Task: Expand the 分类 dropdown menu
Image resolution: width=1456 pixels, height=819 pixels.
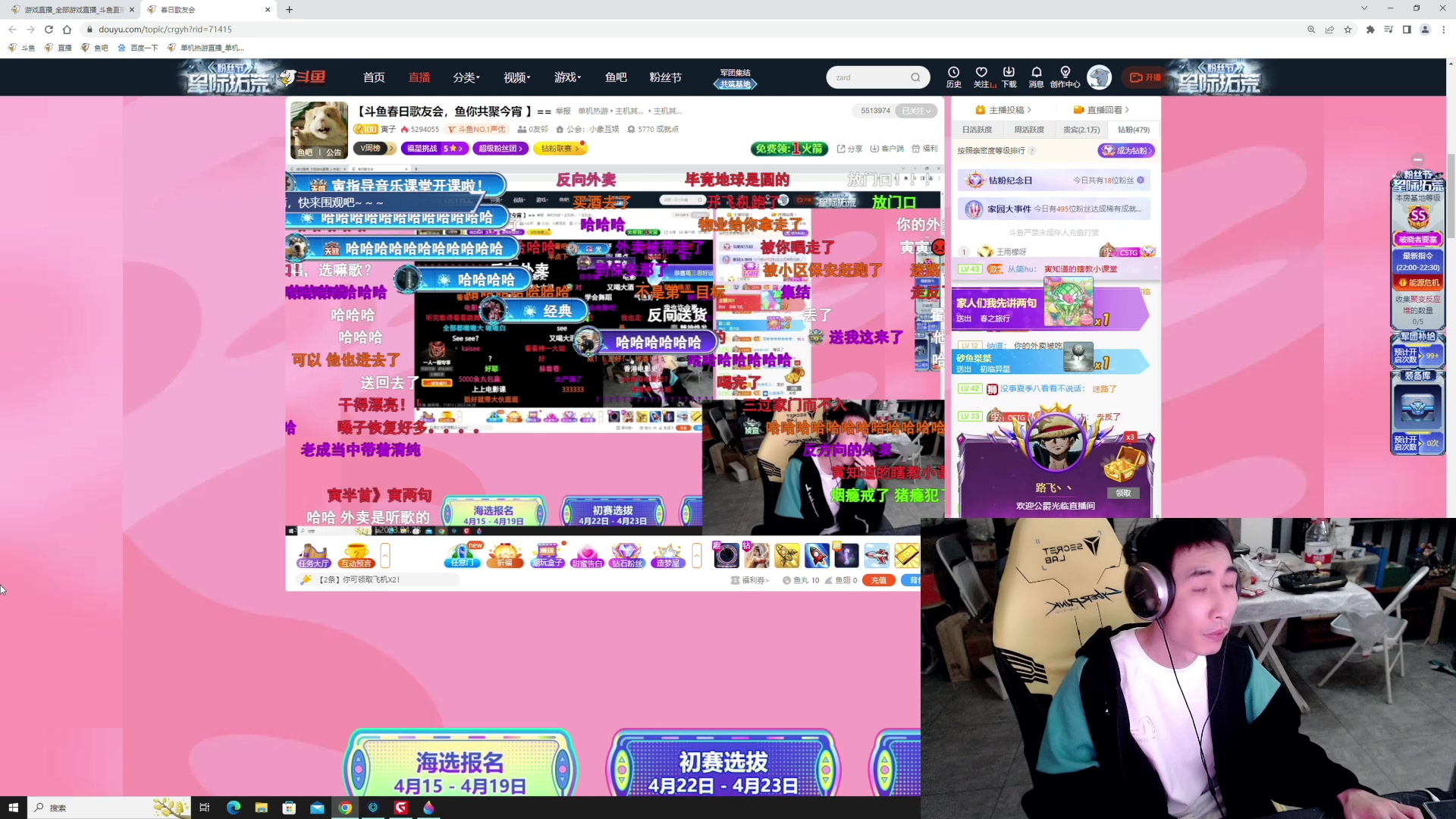Action: click(x=466, y=77)
